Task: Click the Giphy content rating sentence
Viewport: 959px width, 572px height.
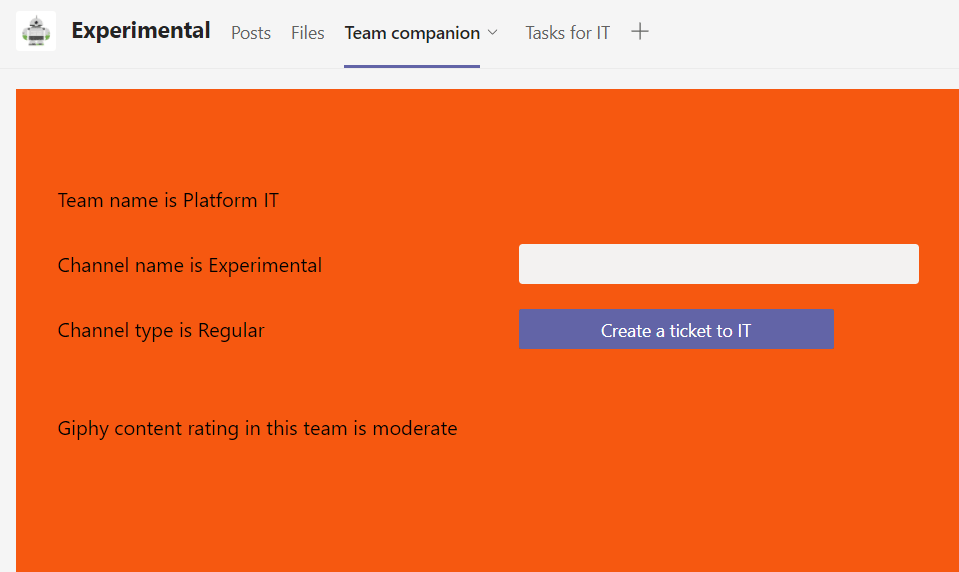Action: tap(257, 428)
